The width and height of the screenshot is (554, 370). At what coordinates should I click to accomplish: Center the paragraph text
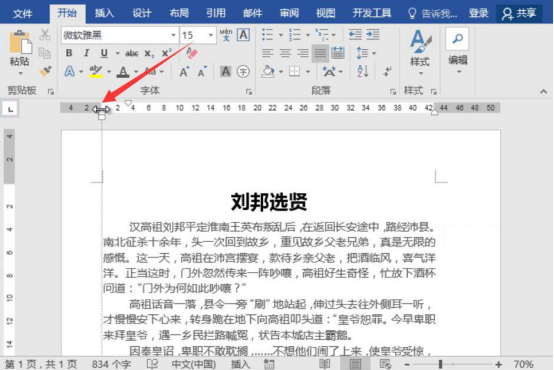(285, 53)
